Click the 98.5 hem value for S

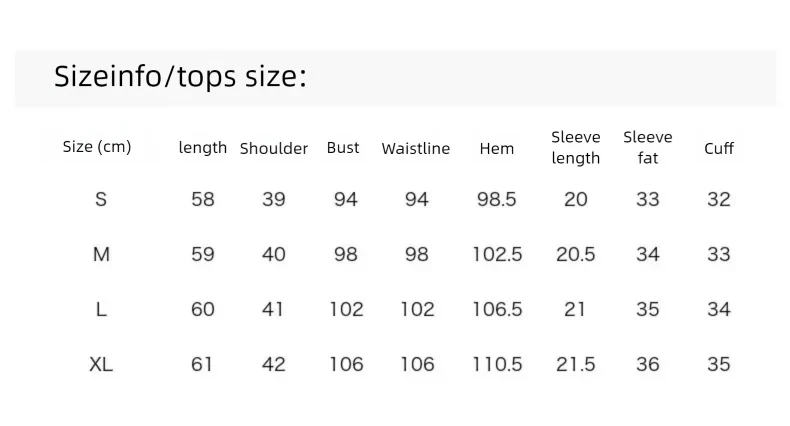pos(497,199)
